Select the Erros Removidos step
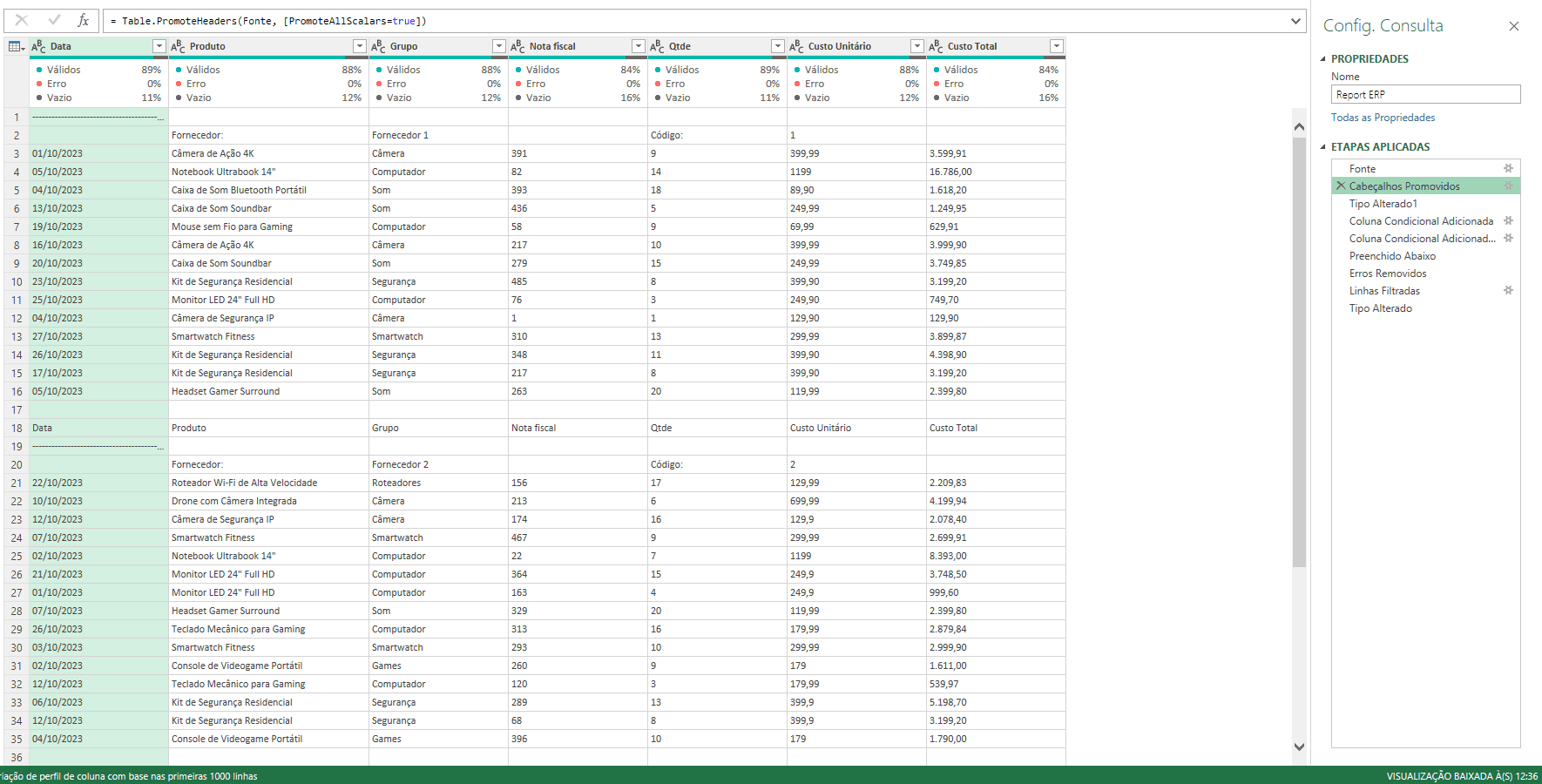 point(1388,273)
